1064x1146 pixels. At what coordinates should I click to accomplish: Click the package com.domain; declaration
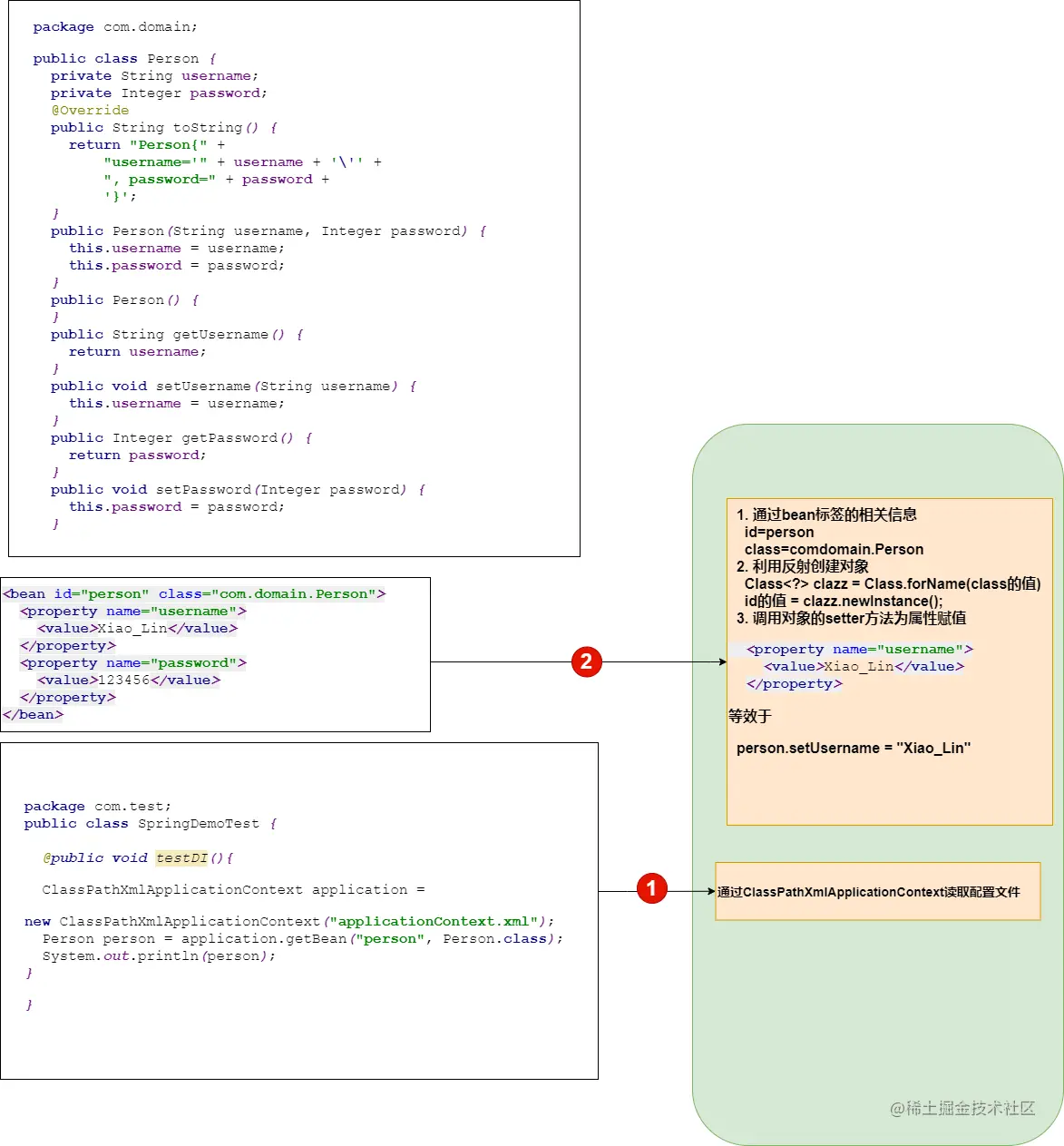click(x=115, y=27)
